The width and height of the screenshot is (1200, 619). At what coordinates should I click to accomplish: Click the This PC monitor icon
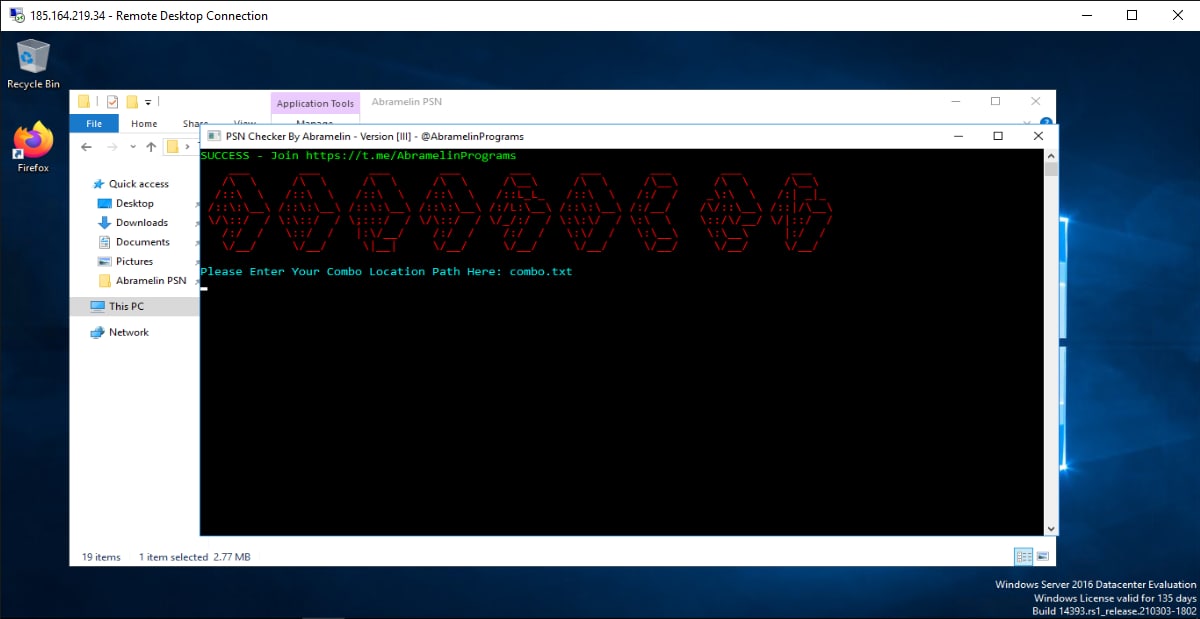point(98,307)
